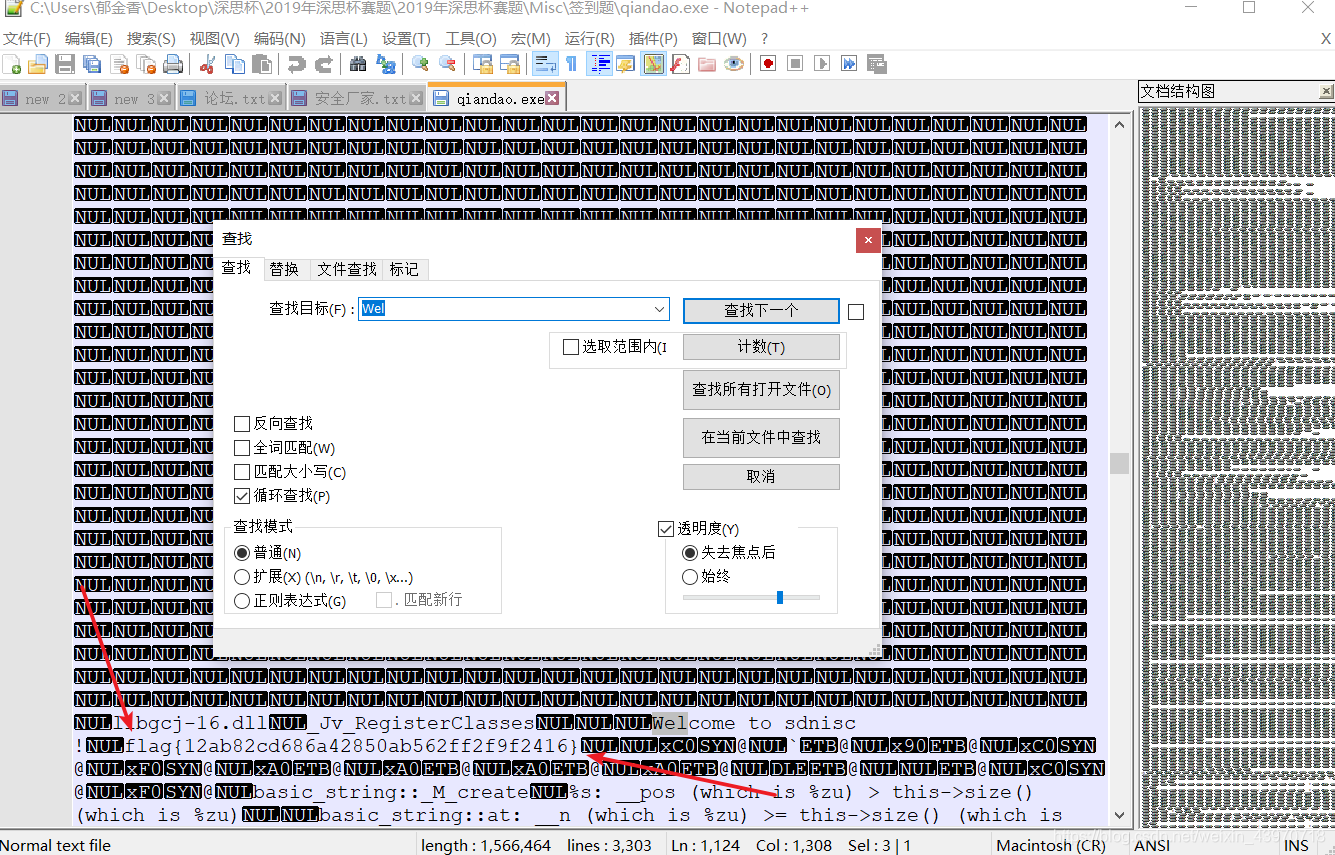
Task: Toggle indent guide toolbar icon
Action: click(x=599, y=64)
